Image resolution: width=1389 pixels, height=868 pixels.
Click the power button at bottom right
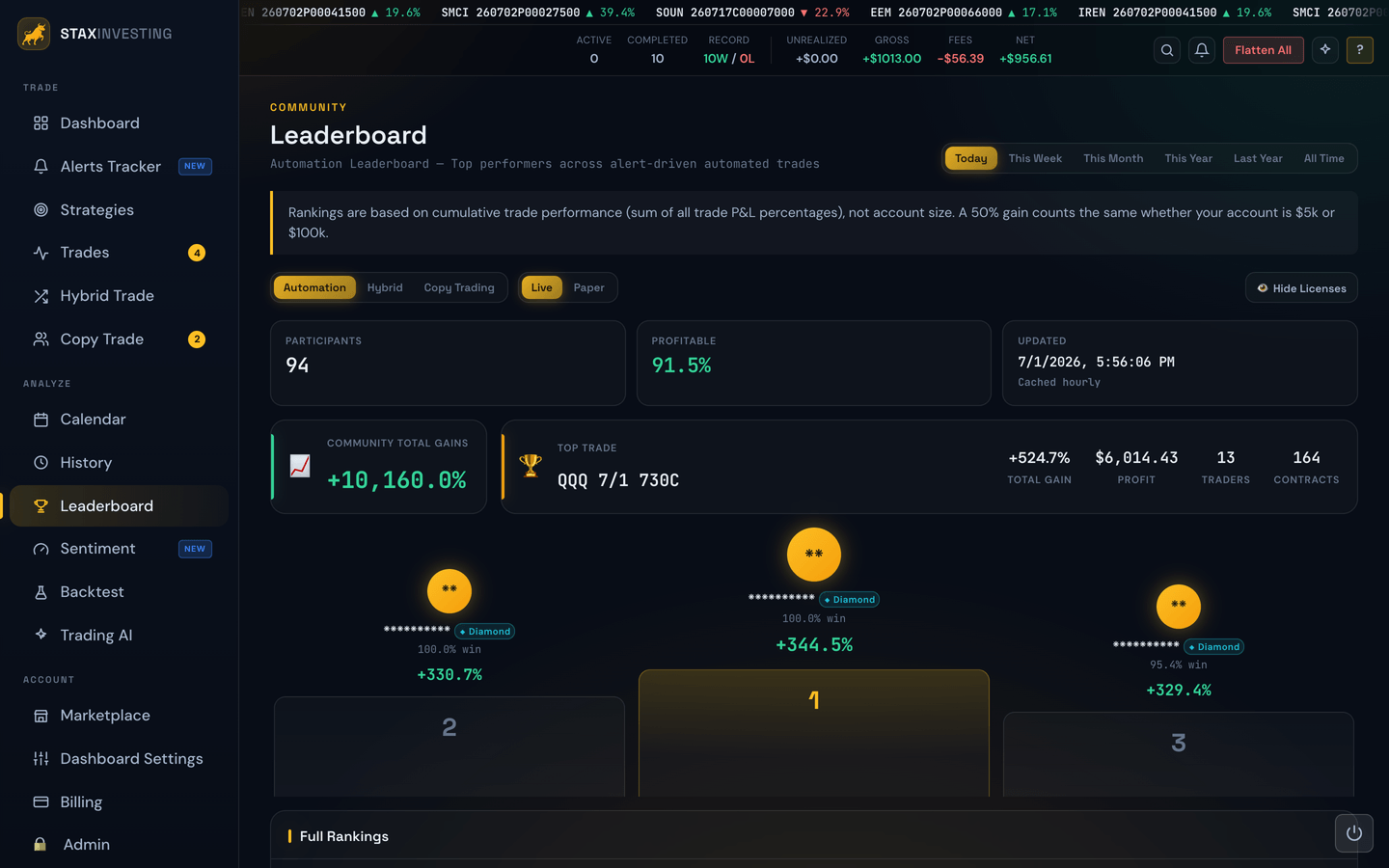(x=1354, y=833)
